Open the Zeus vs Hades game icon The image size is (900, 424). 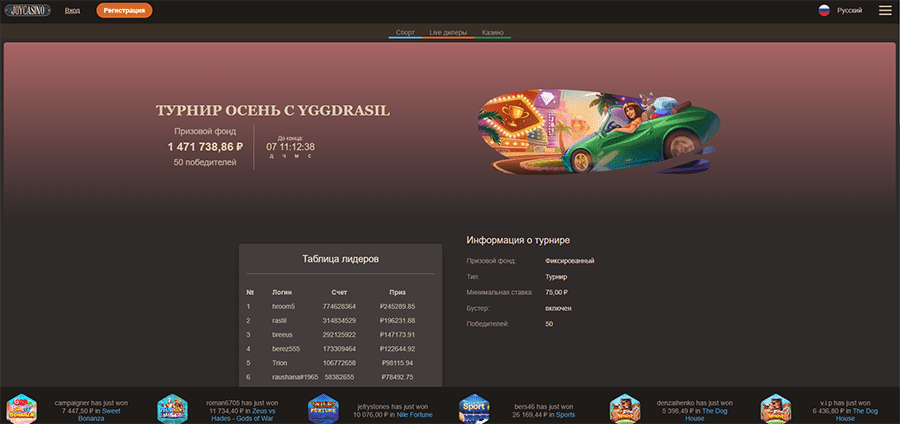pyautogui.click(x=173, y=408)
